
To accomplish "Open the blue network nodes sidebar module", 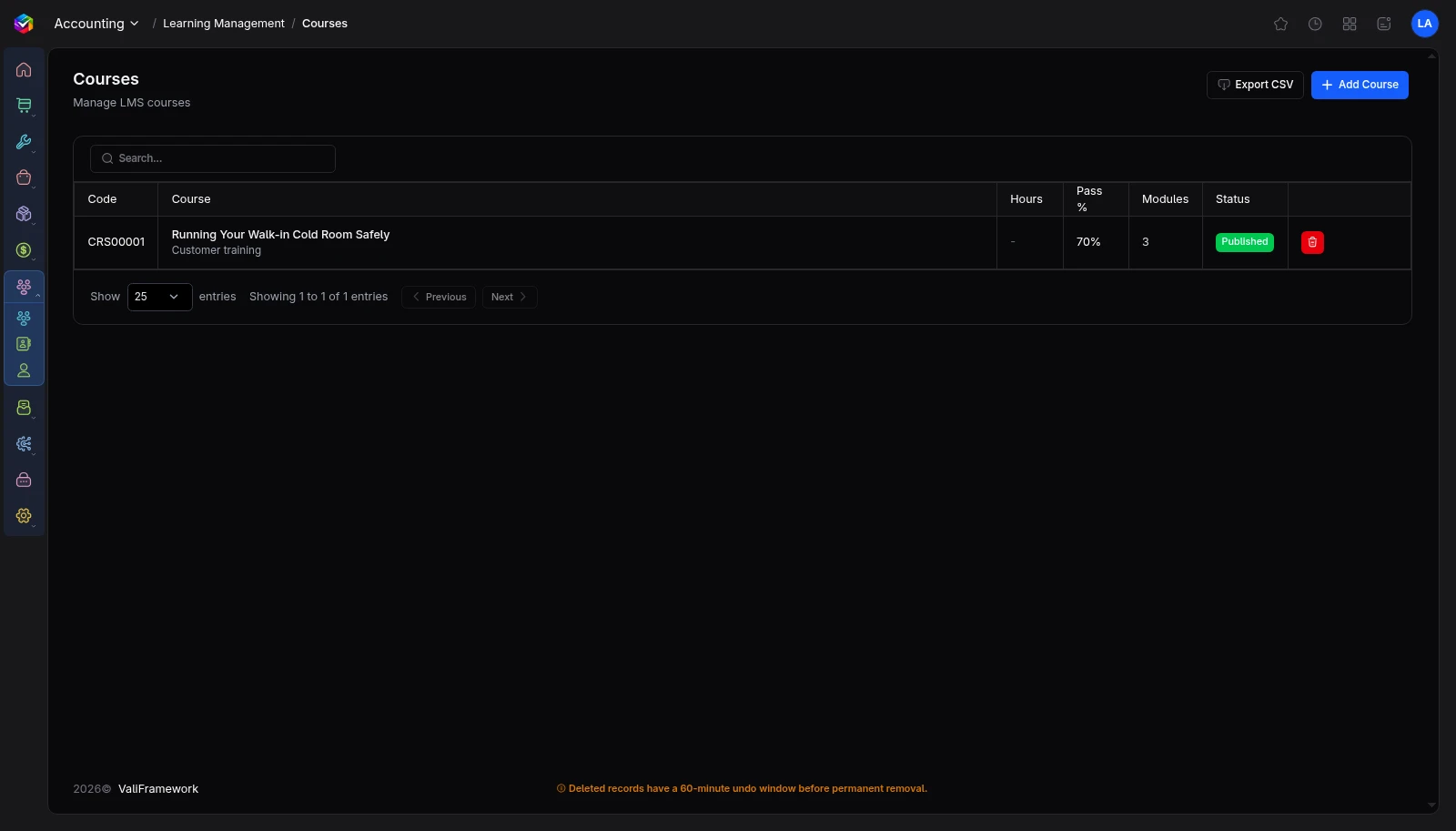I will click(24, 444).
